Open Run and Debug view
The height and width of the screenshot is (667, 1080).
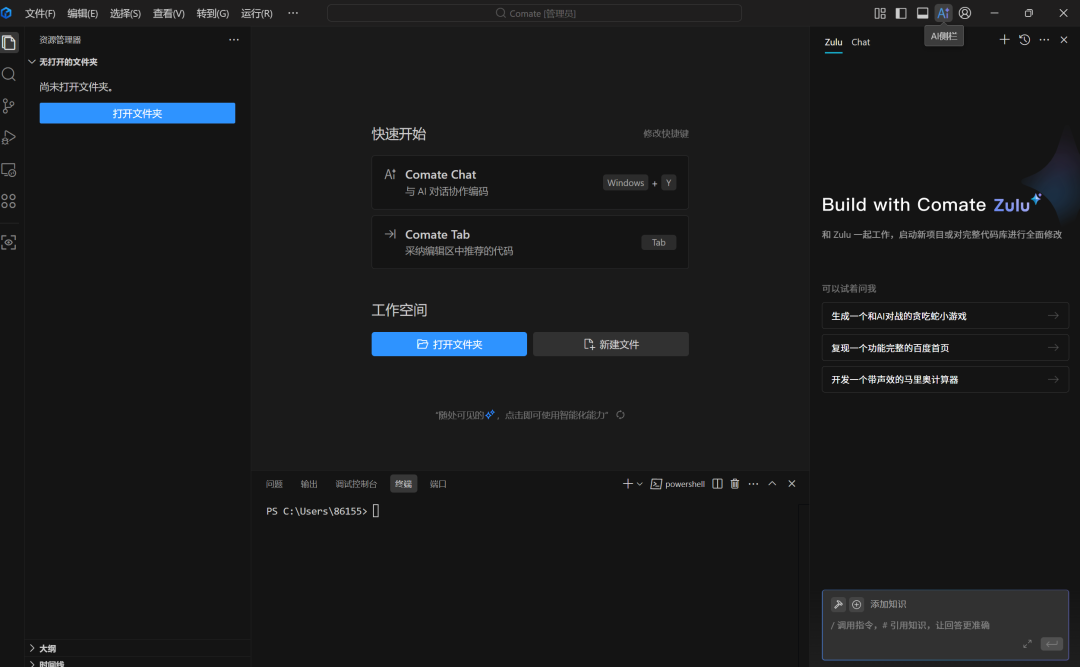tap(9, 138)
